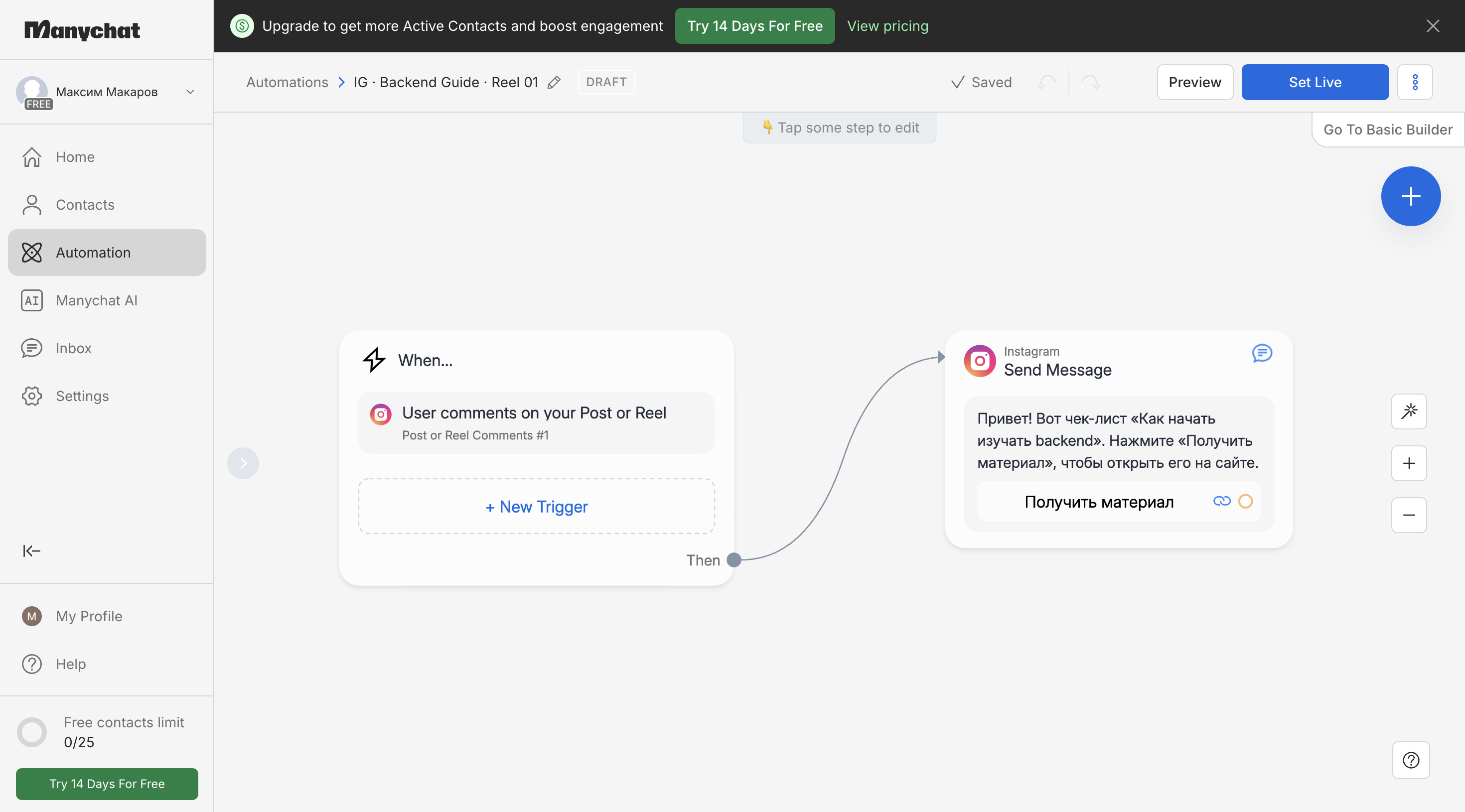Viewport: 1465px width, 812px height.
Task: Open Manychat AI section
Action: click(x=107, y=300)
